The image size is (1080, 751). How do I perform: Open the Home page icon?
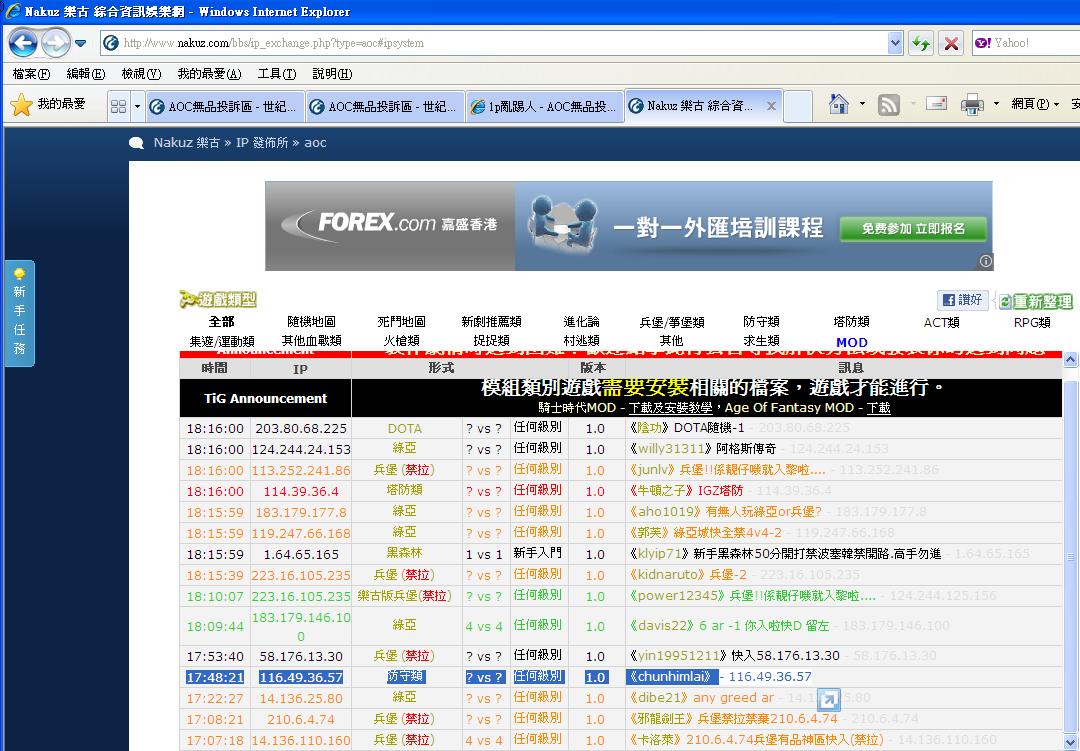[x=836, y=105]
